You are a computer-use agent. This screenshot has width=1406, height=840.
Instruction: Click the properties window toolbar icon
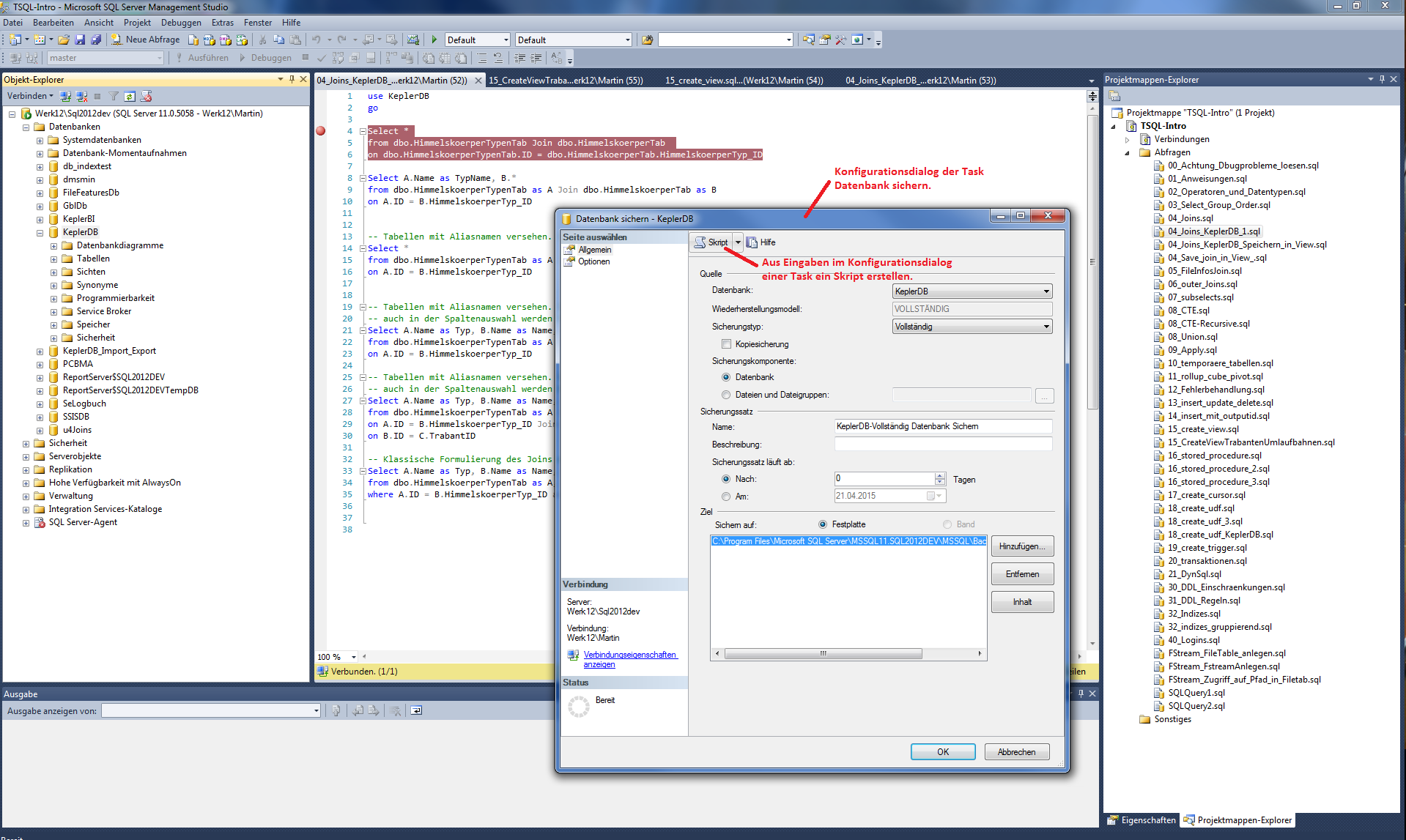tap(824, 40)
